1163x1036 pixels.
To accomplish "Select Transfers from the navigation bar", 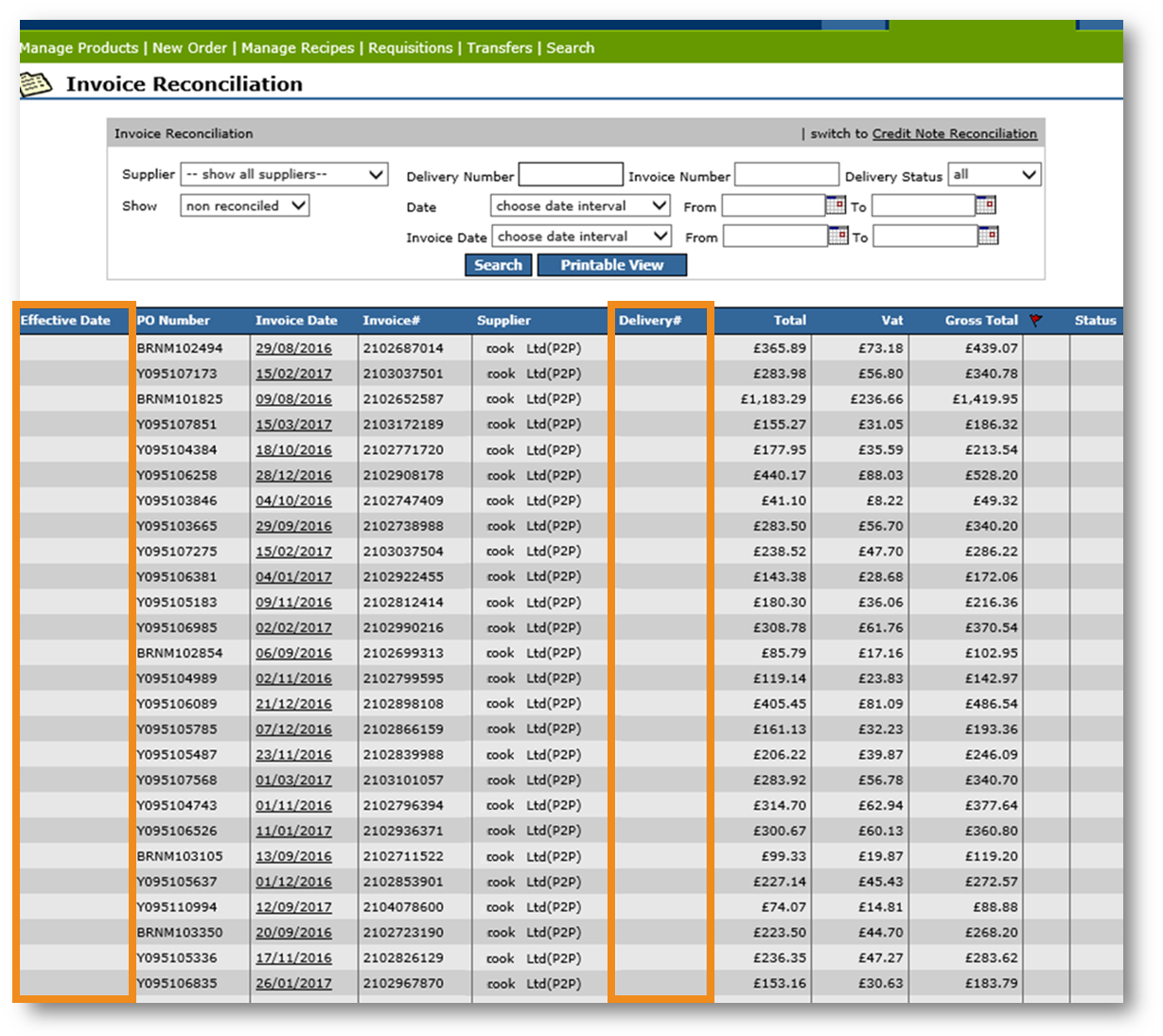I will [500, 48].
